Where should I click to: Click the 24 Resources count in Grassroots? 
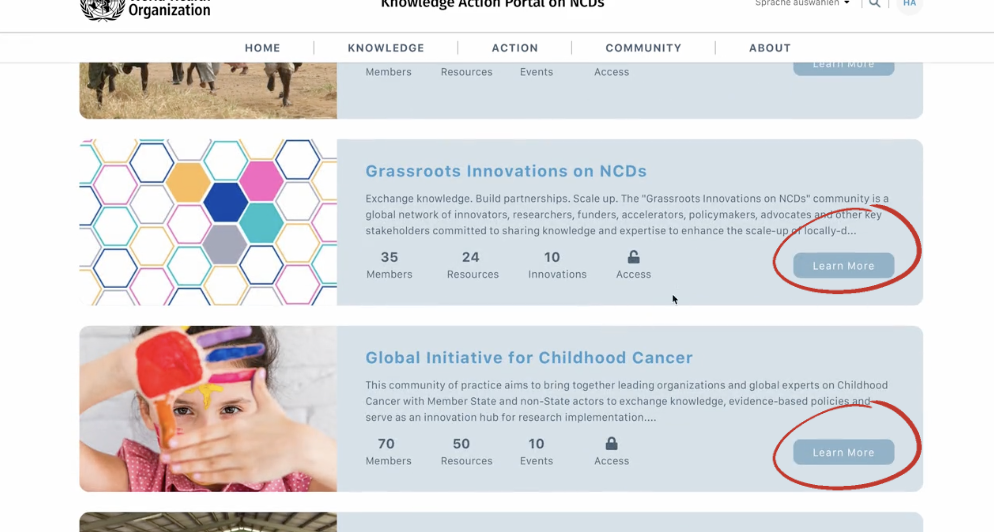pos(472,265)
